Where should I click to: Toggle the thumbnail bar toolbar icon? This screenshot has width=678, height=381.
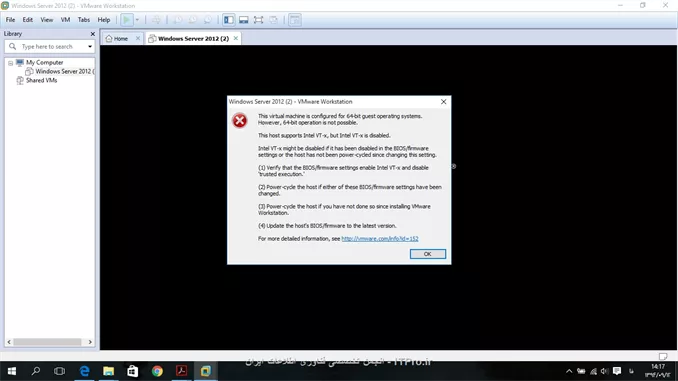[x=243, y=20]
